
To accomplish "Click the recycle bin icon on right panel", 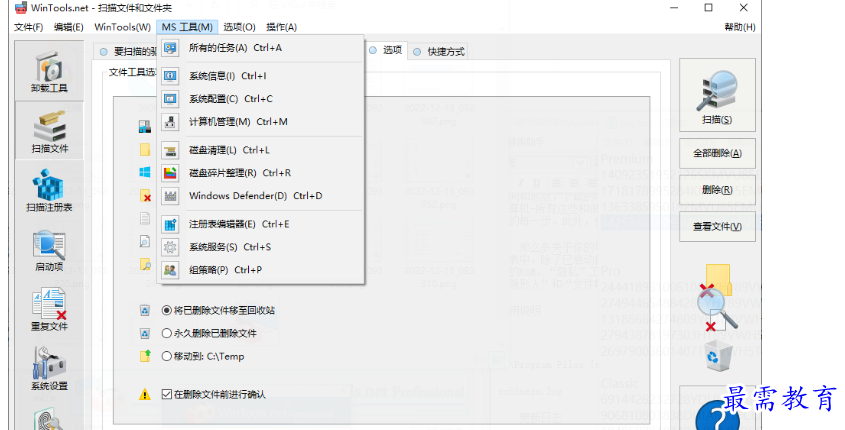I will click(x=718, y=355).
